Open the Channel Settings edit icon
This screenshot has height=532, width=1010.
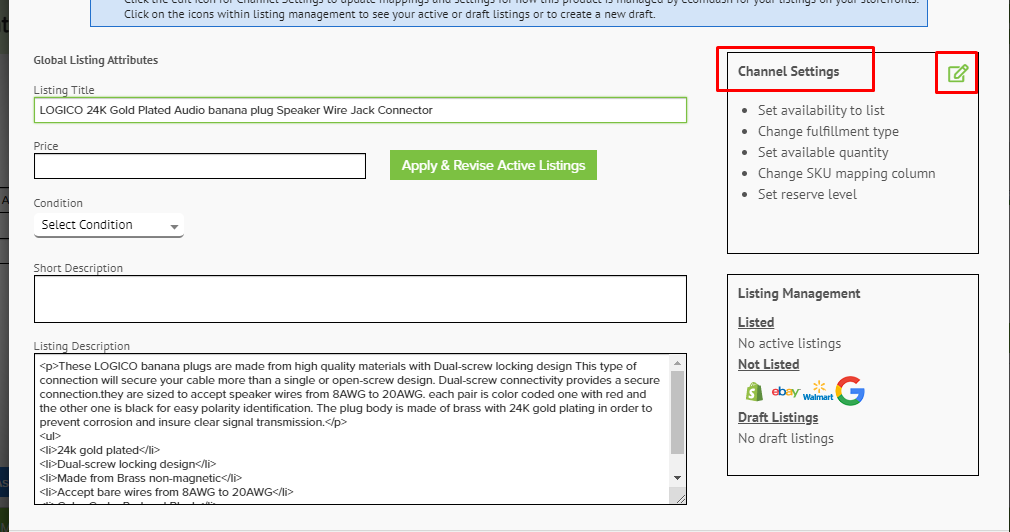957,73
